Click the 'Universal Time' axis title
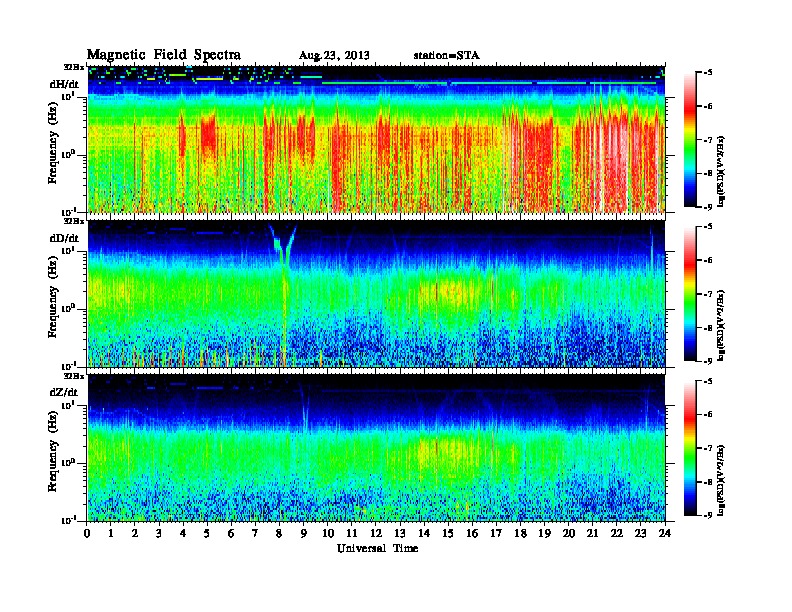 tap(377, 548)
